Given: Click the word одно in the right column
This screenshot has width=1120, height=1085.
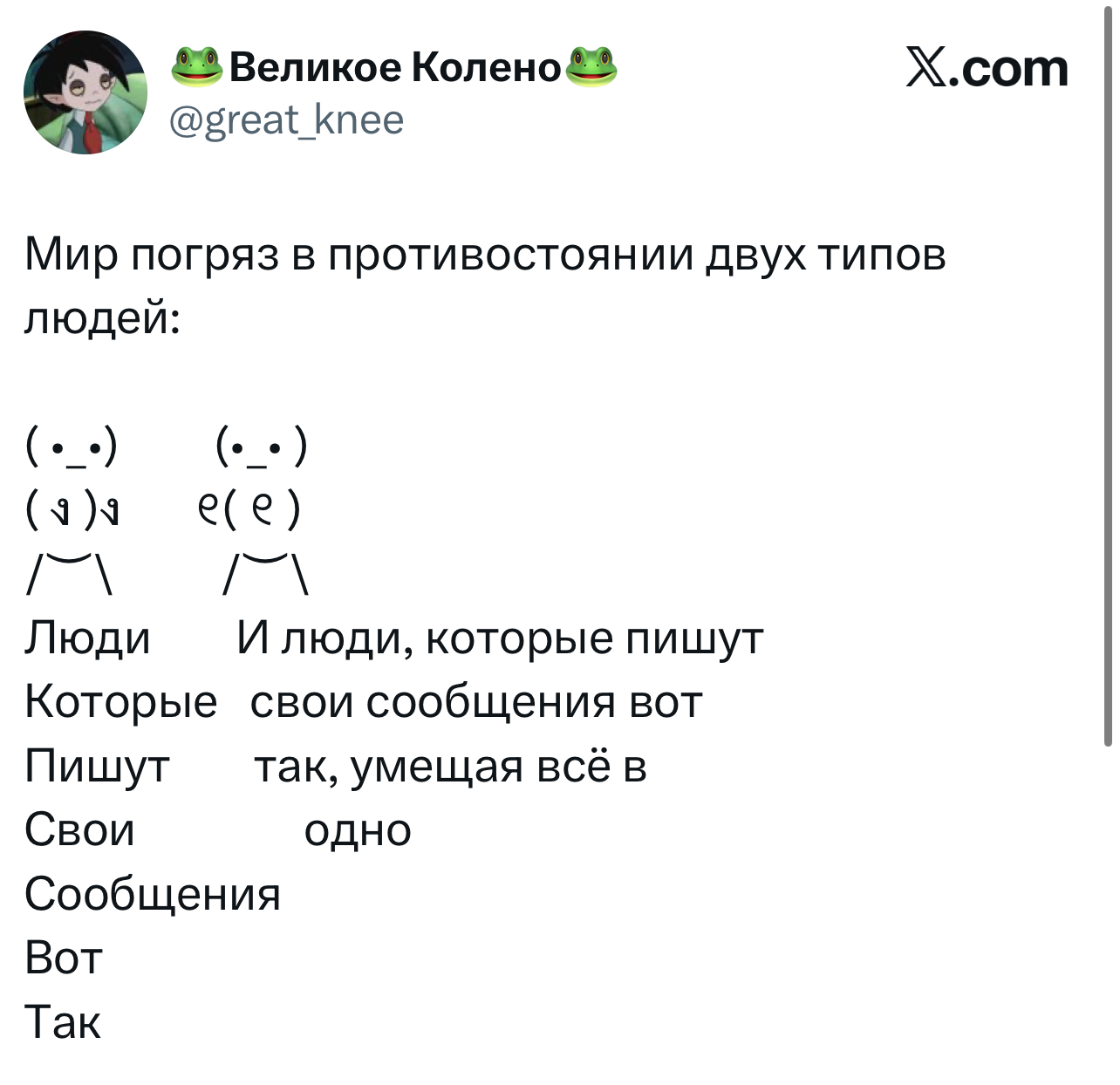Looking at the screenshot, I should tap(358, 829).
